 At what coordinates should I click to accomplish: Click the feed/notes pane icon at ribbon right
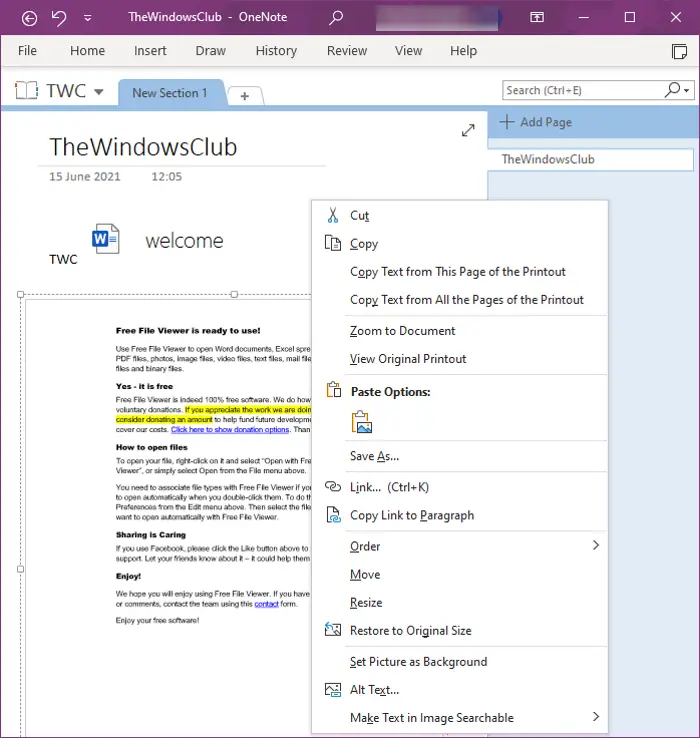click(x=679, y=51)
